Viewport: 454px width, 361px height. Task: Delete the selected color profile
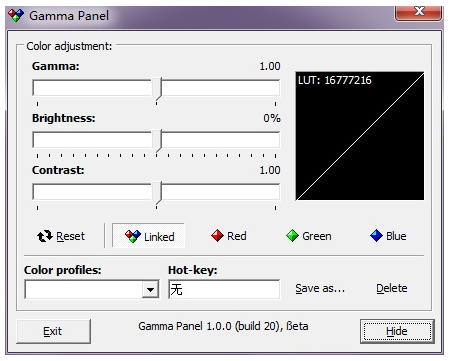pyautogui.click(x=392, y=288)
